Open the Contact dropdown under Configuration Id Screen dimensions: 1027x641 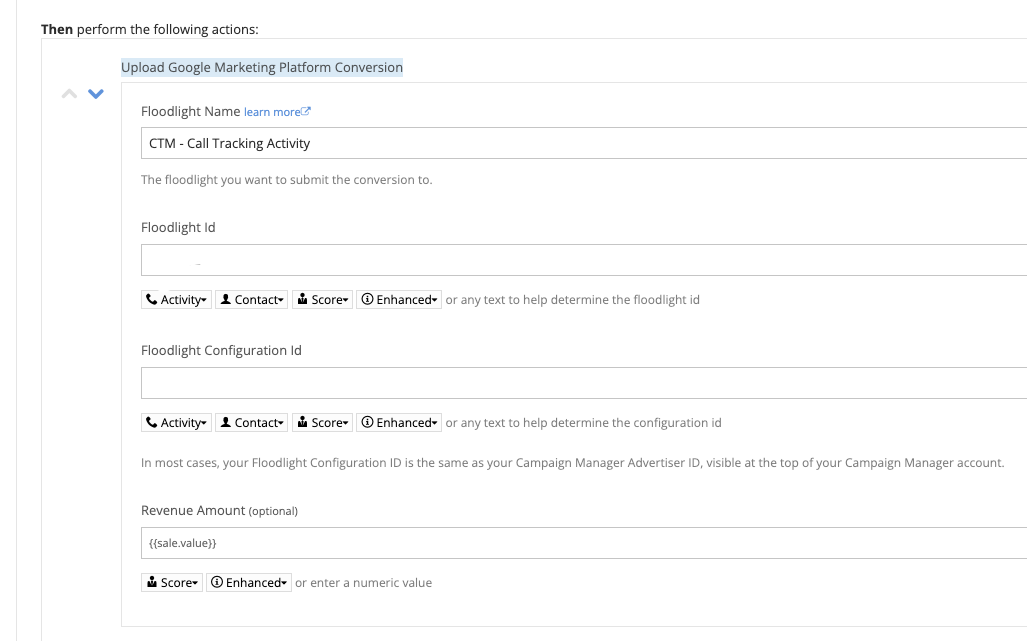[x=250, y=422]
